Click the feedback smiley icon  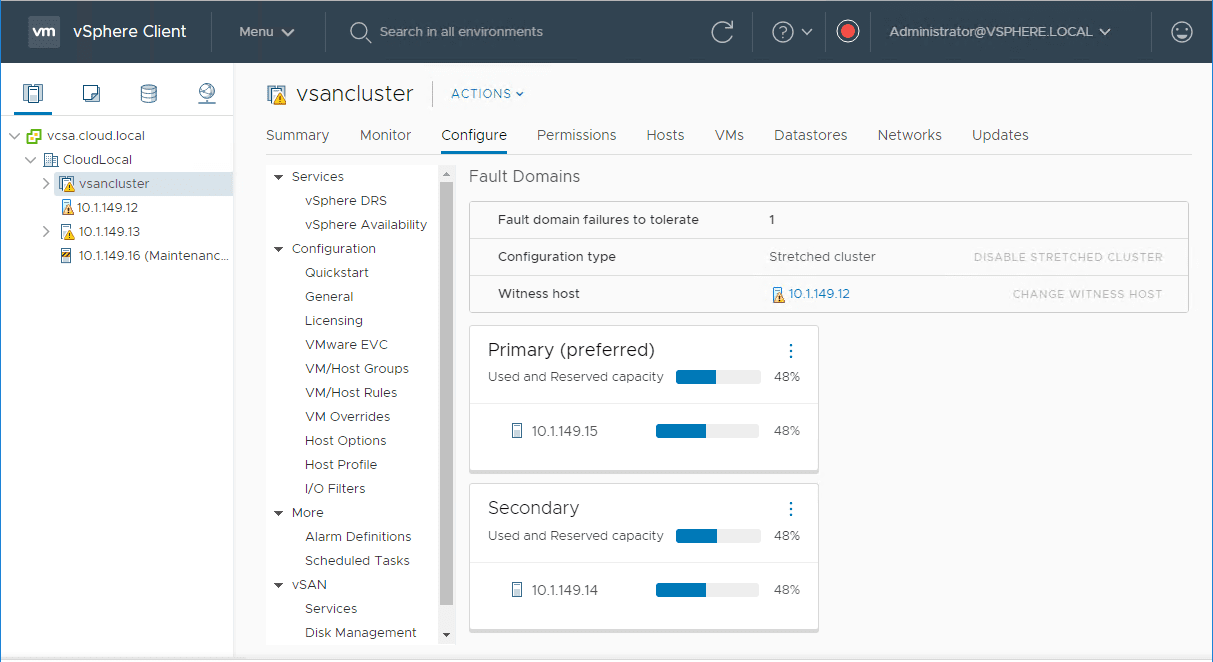point(1181,31)
